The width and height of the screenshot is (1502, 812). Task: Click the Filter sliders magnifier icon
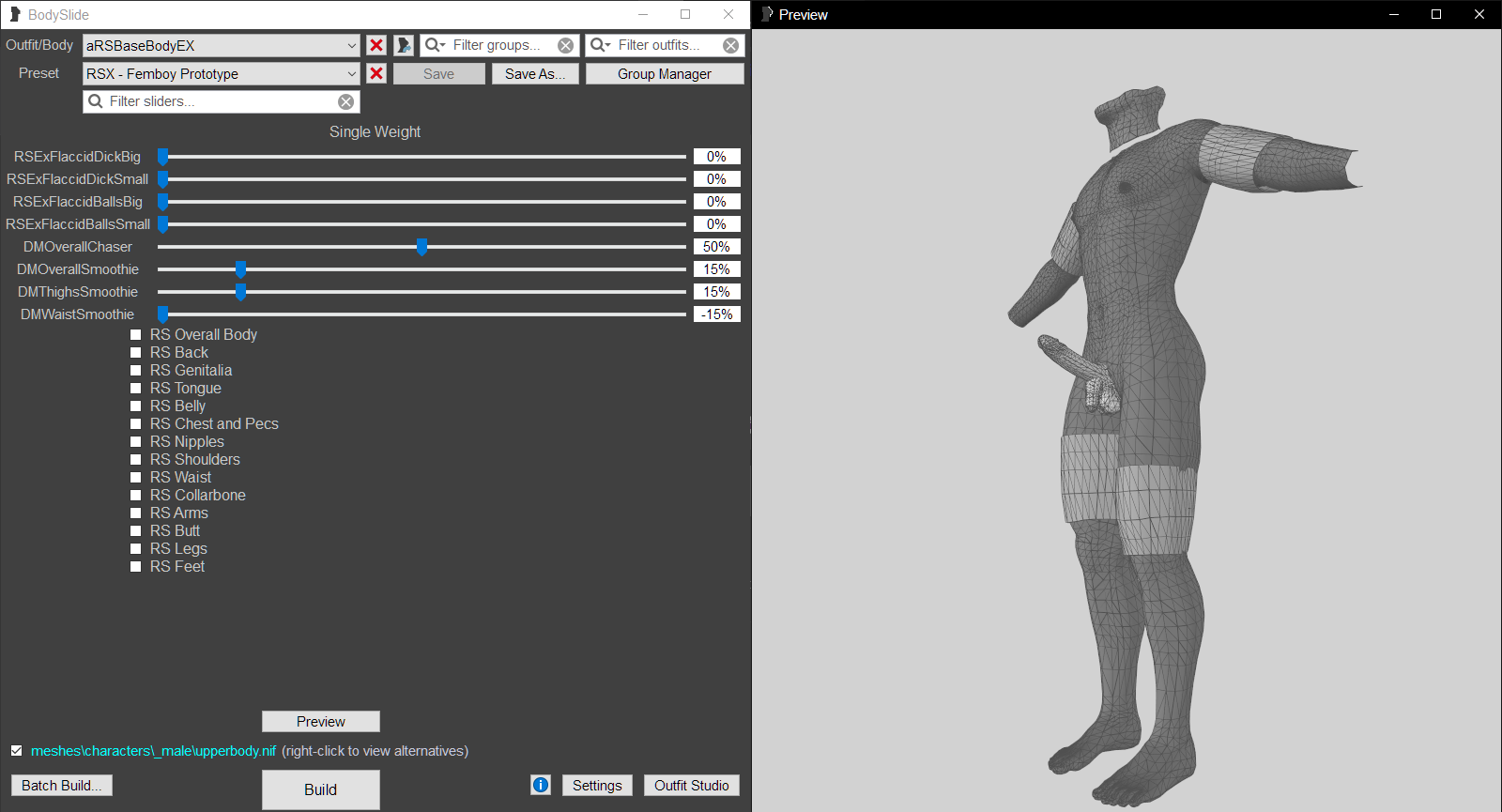tap(96, 101)
